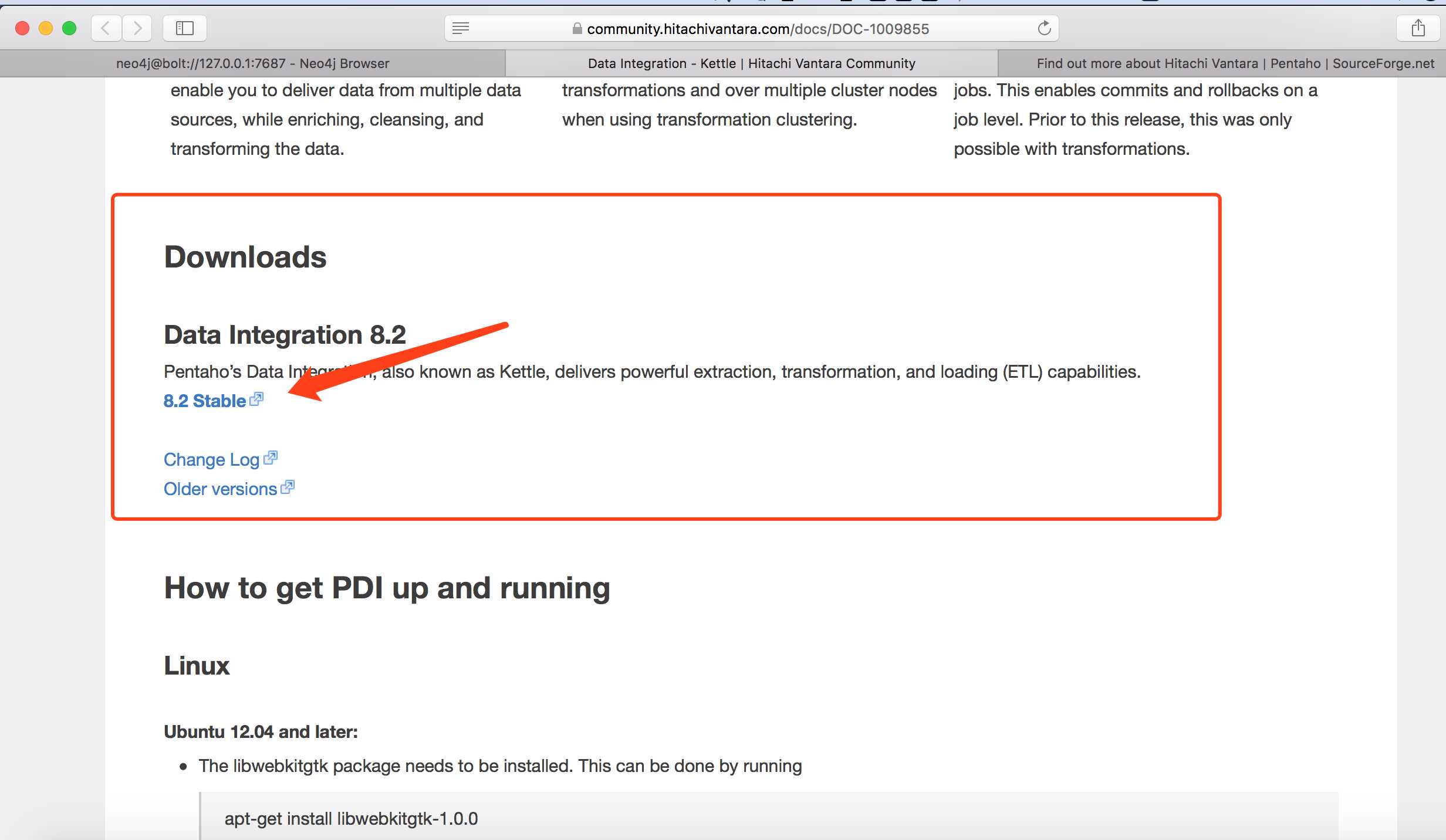Click the share/export page icon
The height and width of the screenshot is (840, 1446).
(x=1418, y=28)
